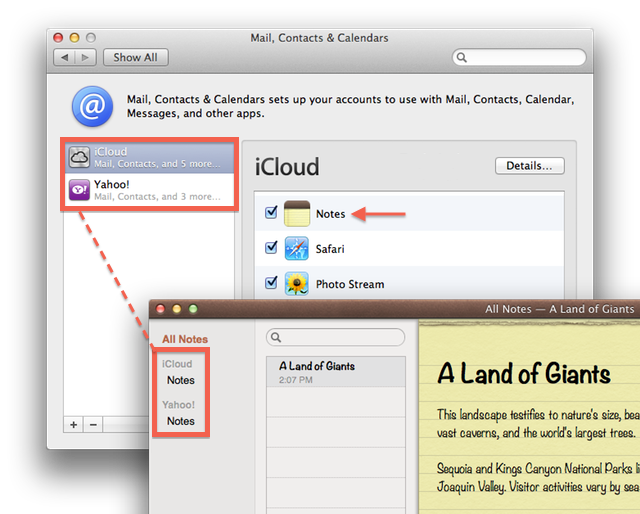Click the minus button to remove account
Image resolution: width=640 pixels, height=514 pixels.
tap(93, 425)
